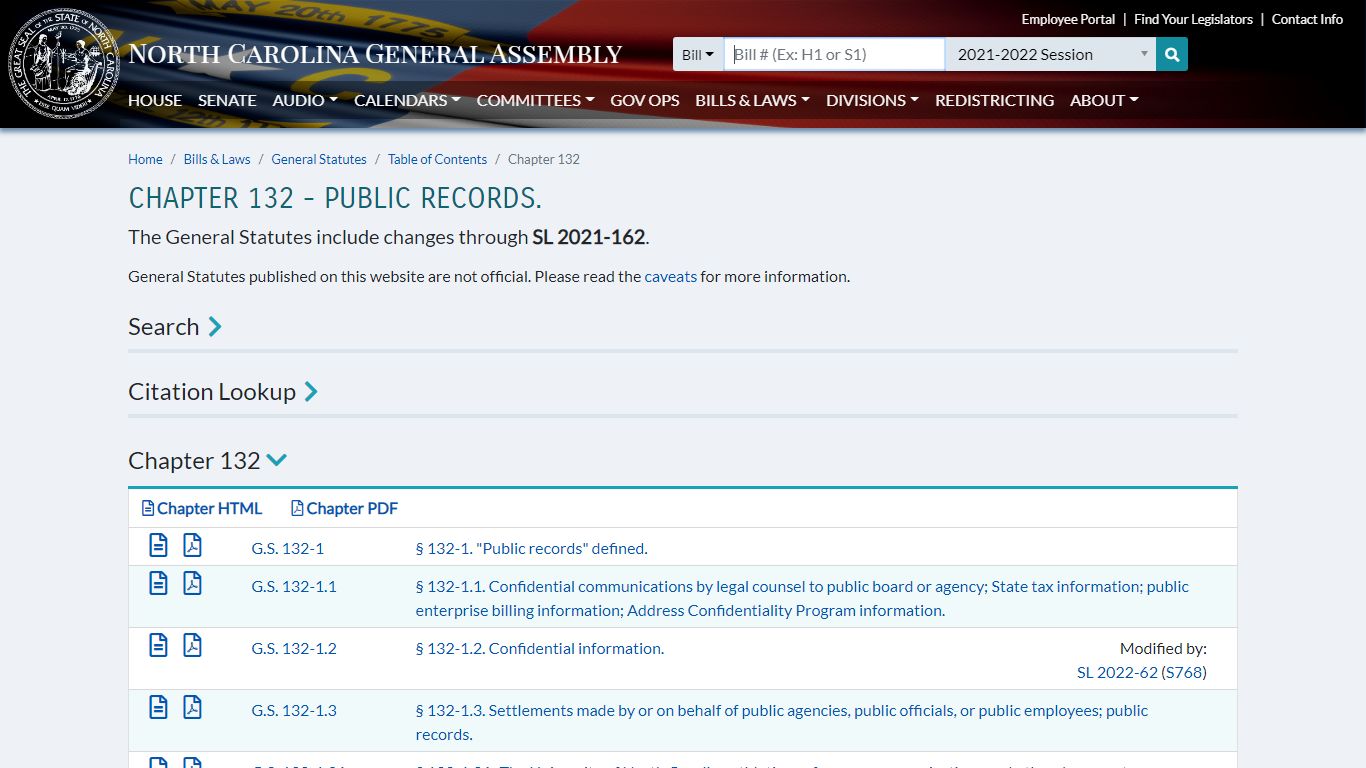
Task: Open the Audio dropdown menu
Action: (x=305, y=100)
